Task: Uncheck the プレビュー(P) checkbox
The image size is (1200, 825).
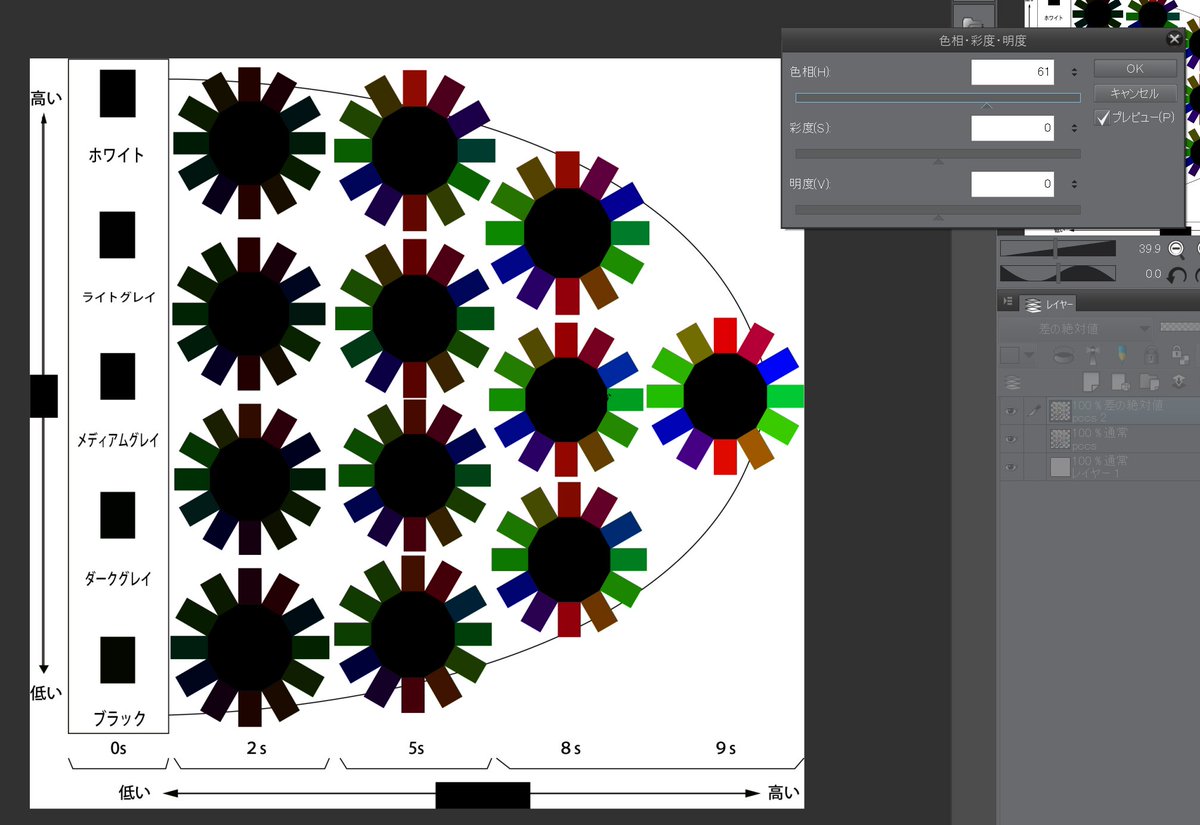Action: 1103,118
